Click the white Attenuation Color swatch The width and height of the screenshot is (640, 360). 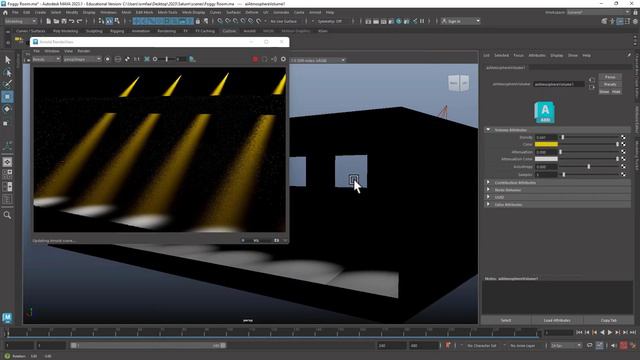pos(546,159)
